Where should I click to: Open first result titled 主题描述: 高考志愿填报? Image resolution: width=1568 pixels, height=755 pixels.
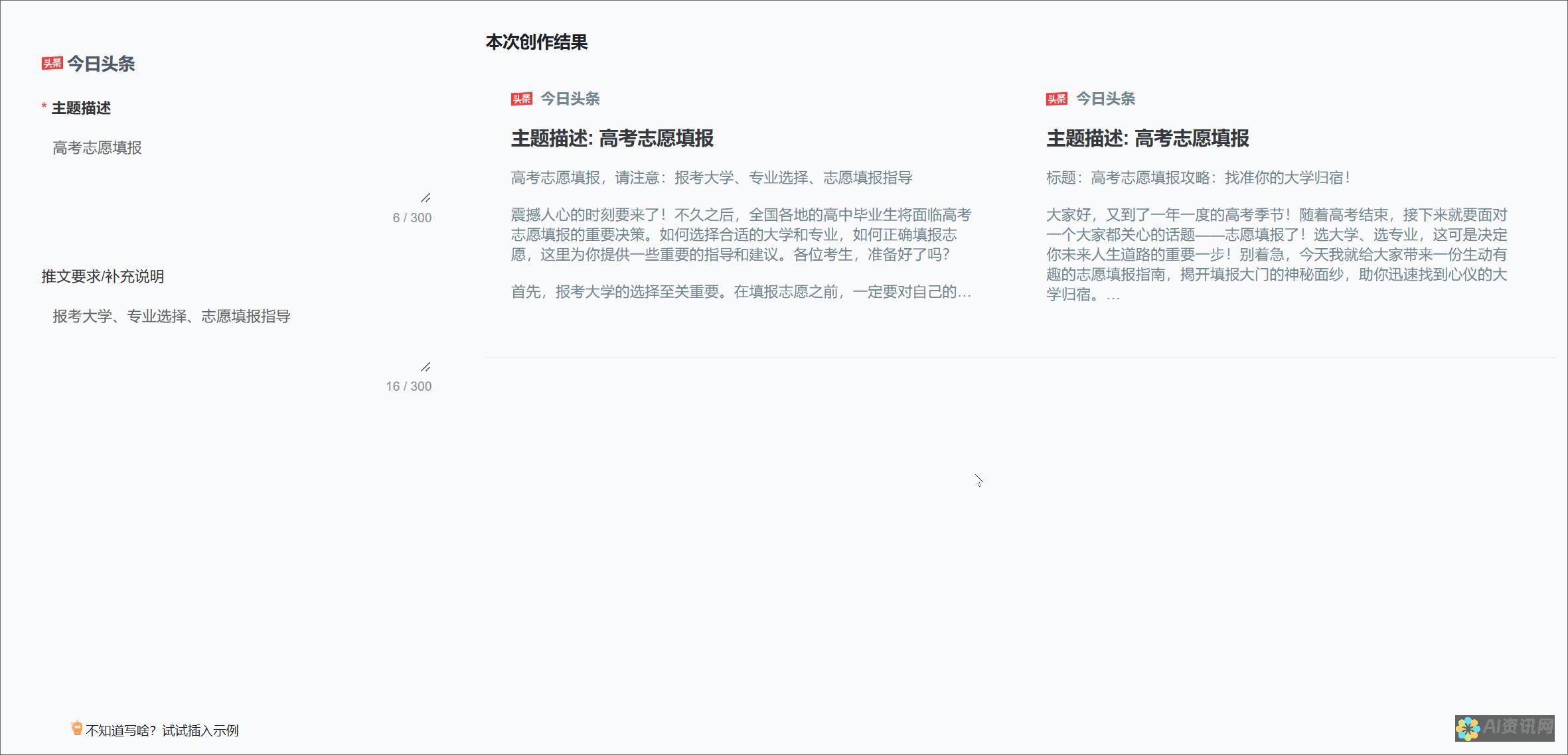612,139
